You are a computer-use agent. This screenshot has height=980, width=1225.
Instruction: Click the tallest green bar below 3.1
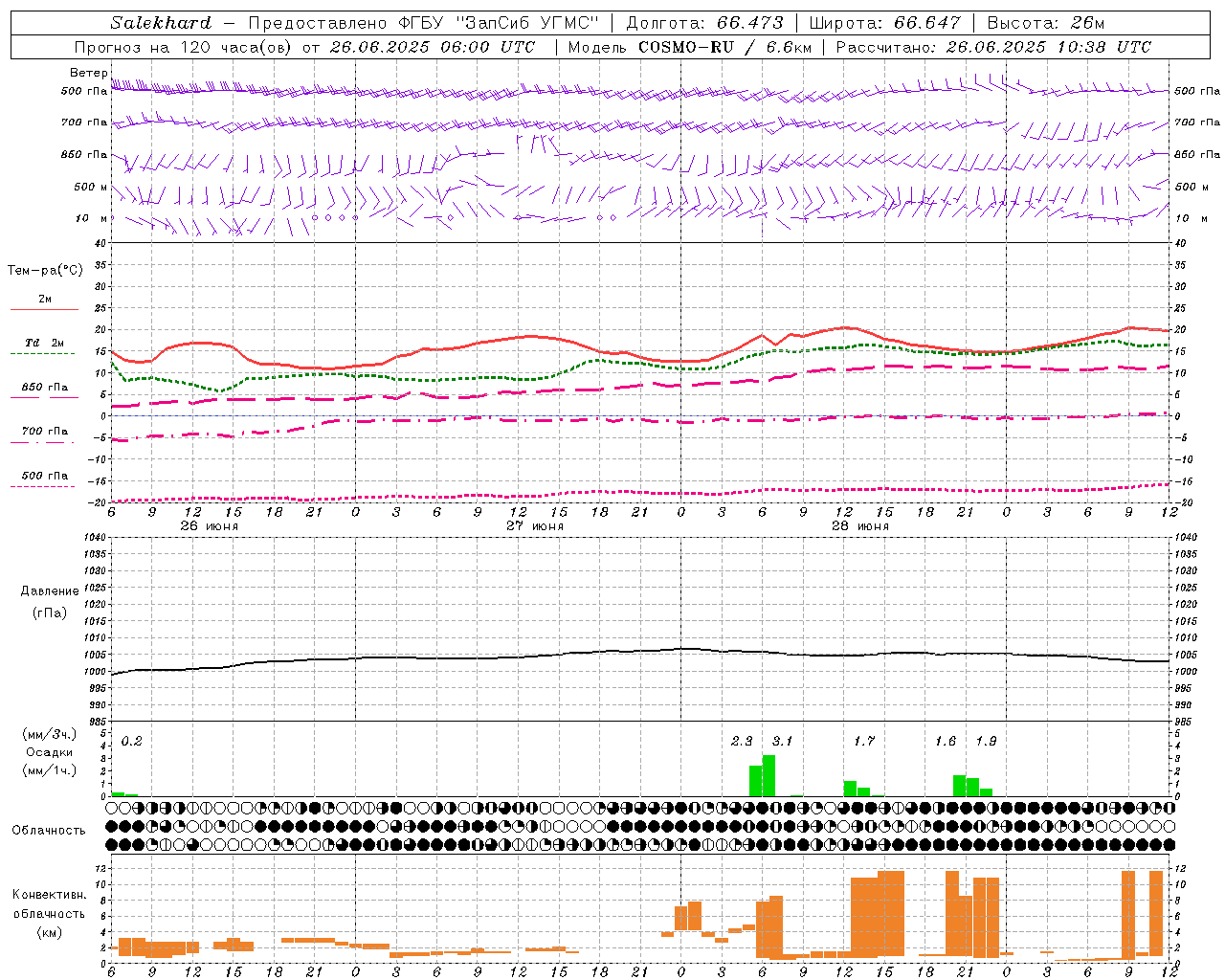(x=768, y=776)
